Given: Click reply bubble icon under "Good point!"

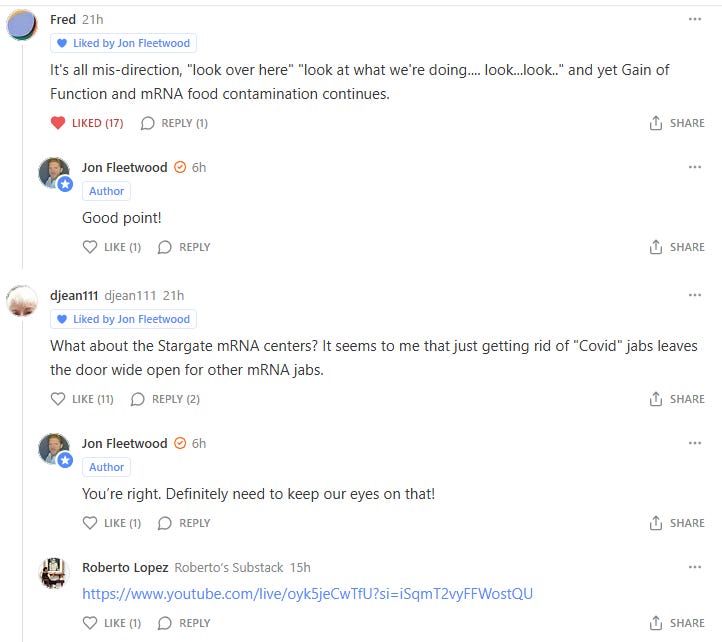Looking at the screenshot, I should (164, 247).
